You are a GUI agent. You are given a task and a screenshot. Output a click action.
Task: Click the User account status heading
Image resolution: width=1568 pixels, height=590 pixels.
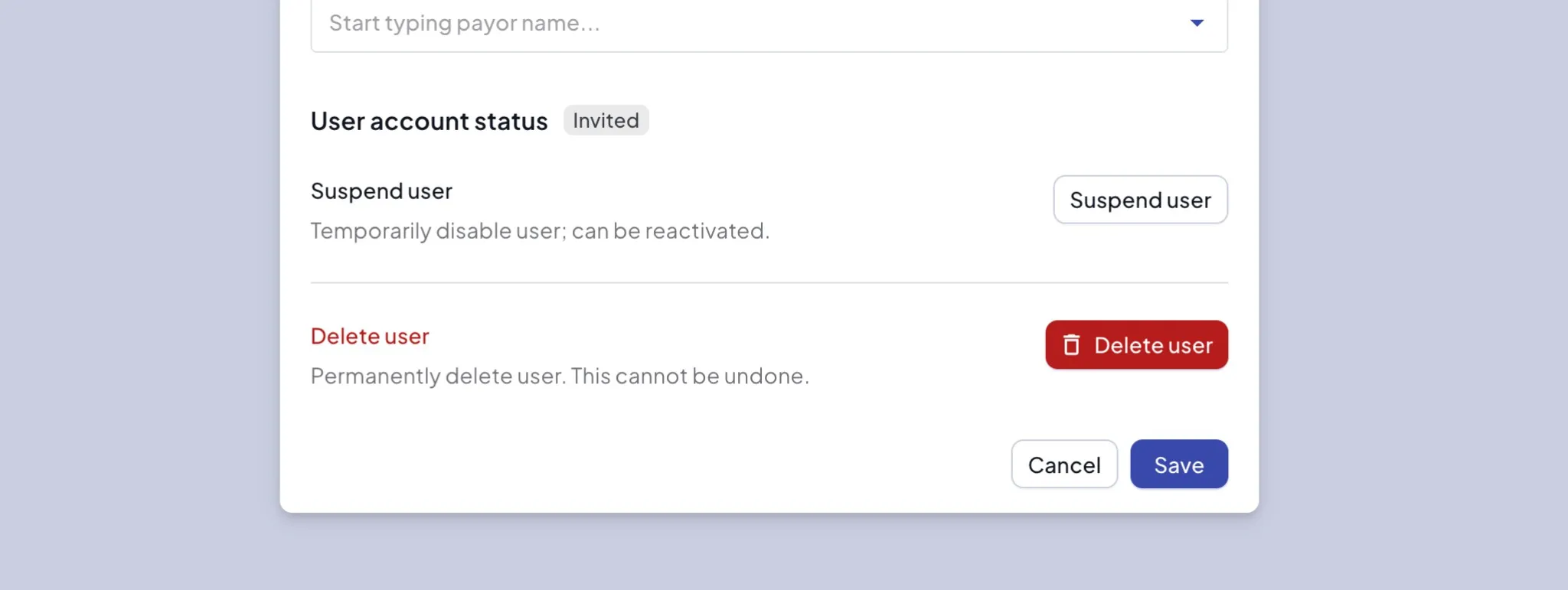click(428, 121)
